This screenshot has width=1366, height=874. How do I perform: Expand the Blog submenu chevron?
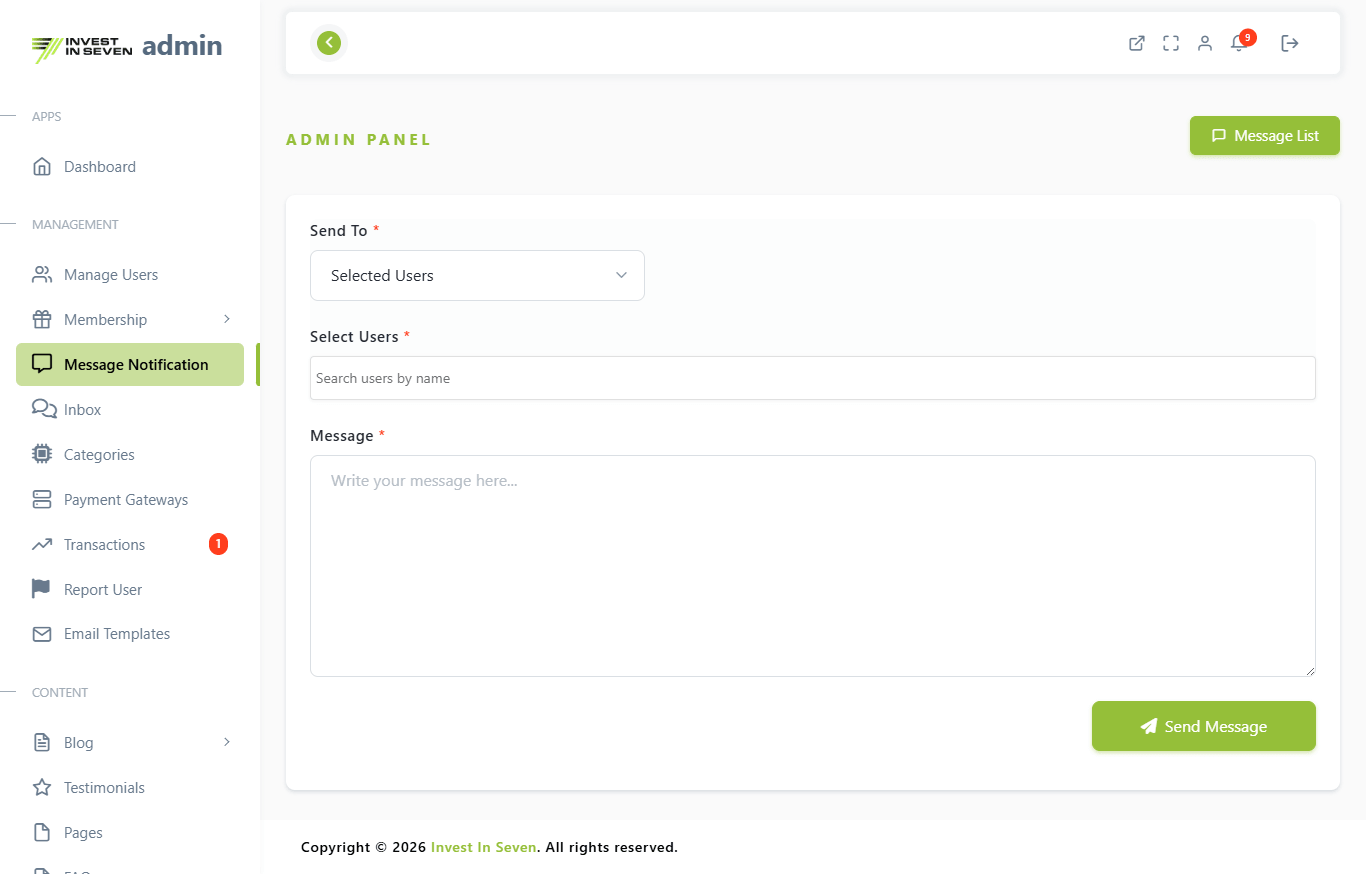click(227, 742)
